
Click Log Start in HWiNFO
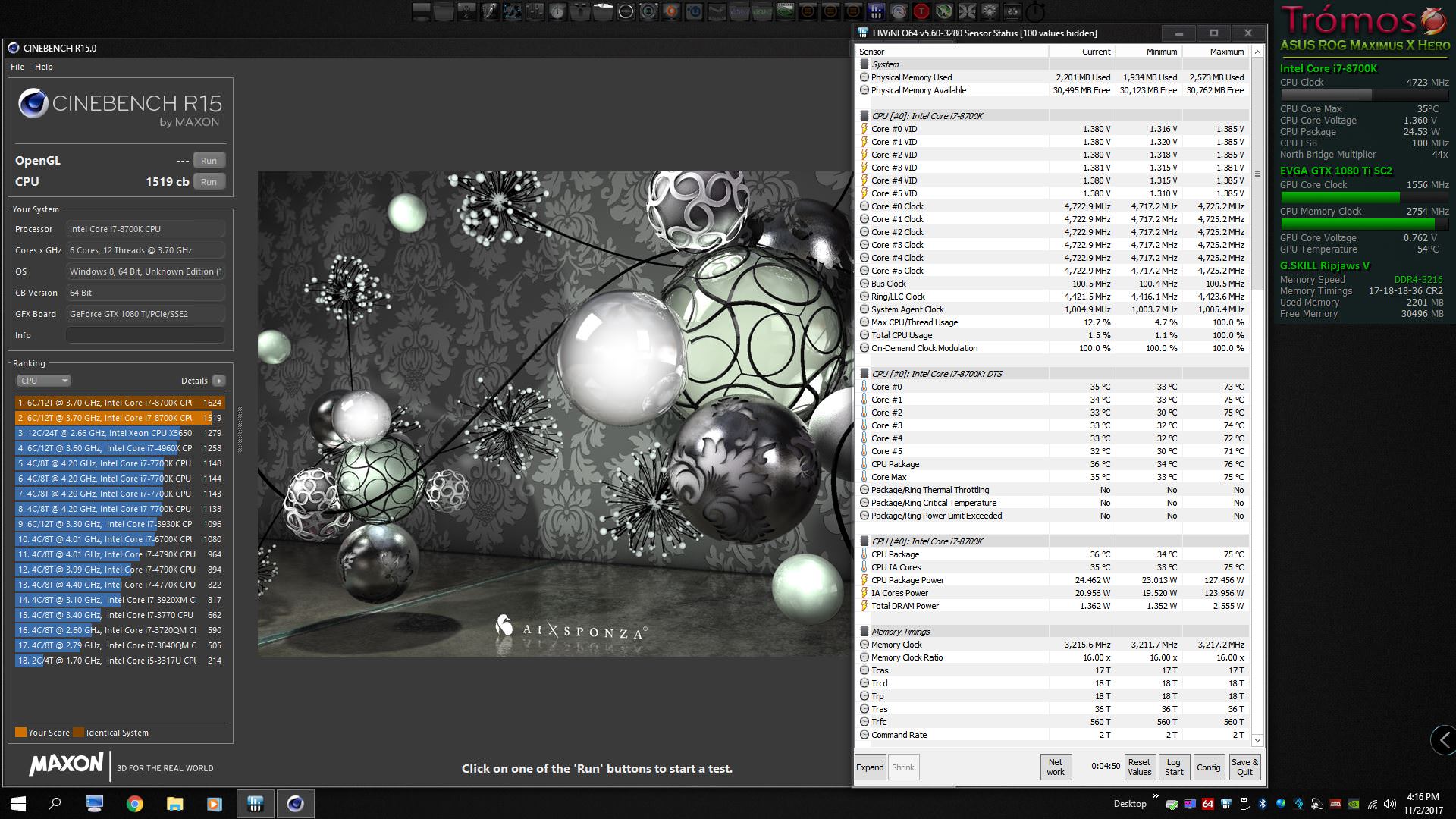1174,767
